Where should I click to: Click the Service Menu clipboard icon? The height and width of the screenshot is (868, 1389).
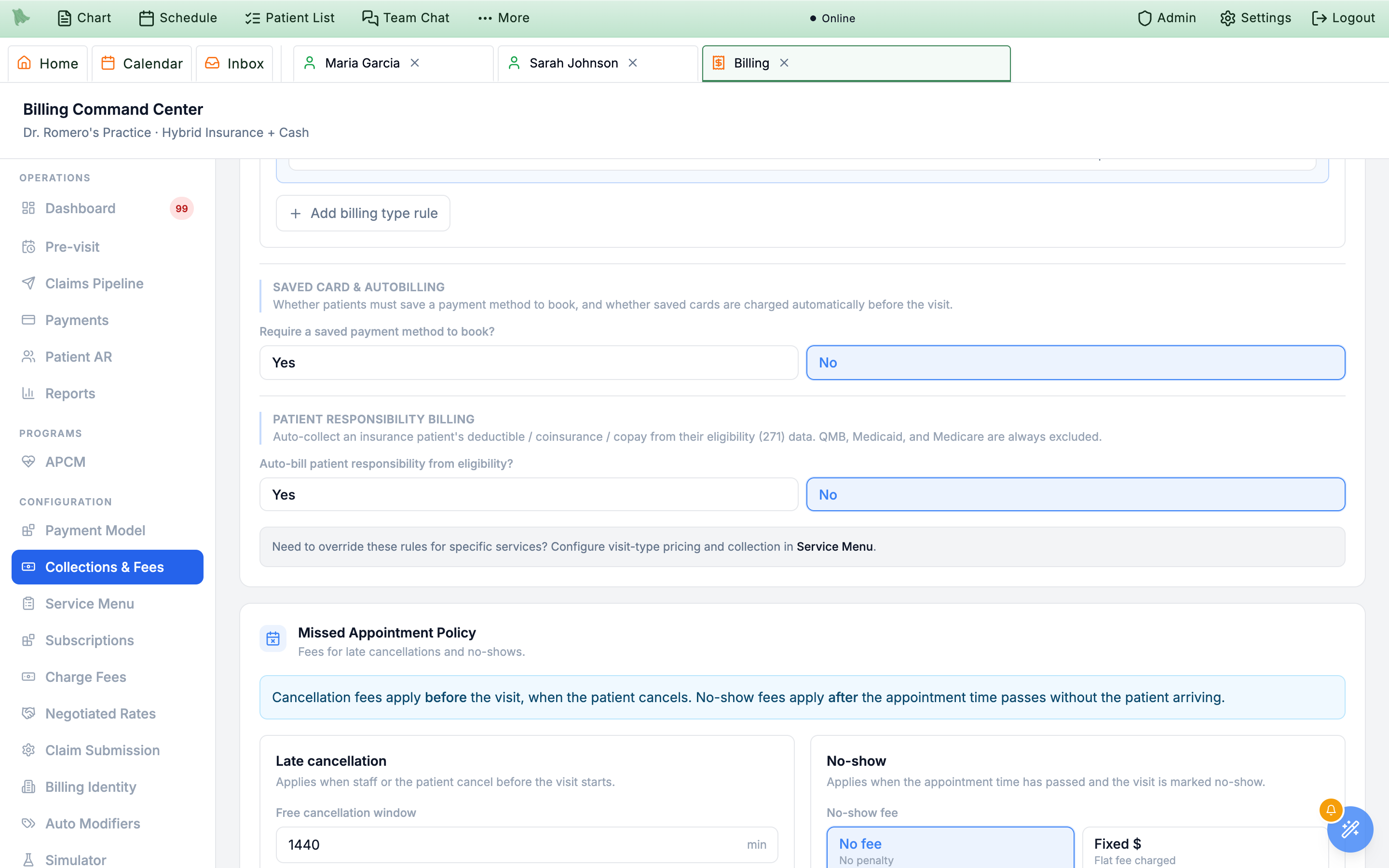tap(28, 604)
